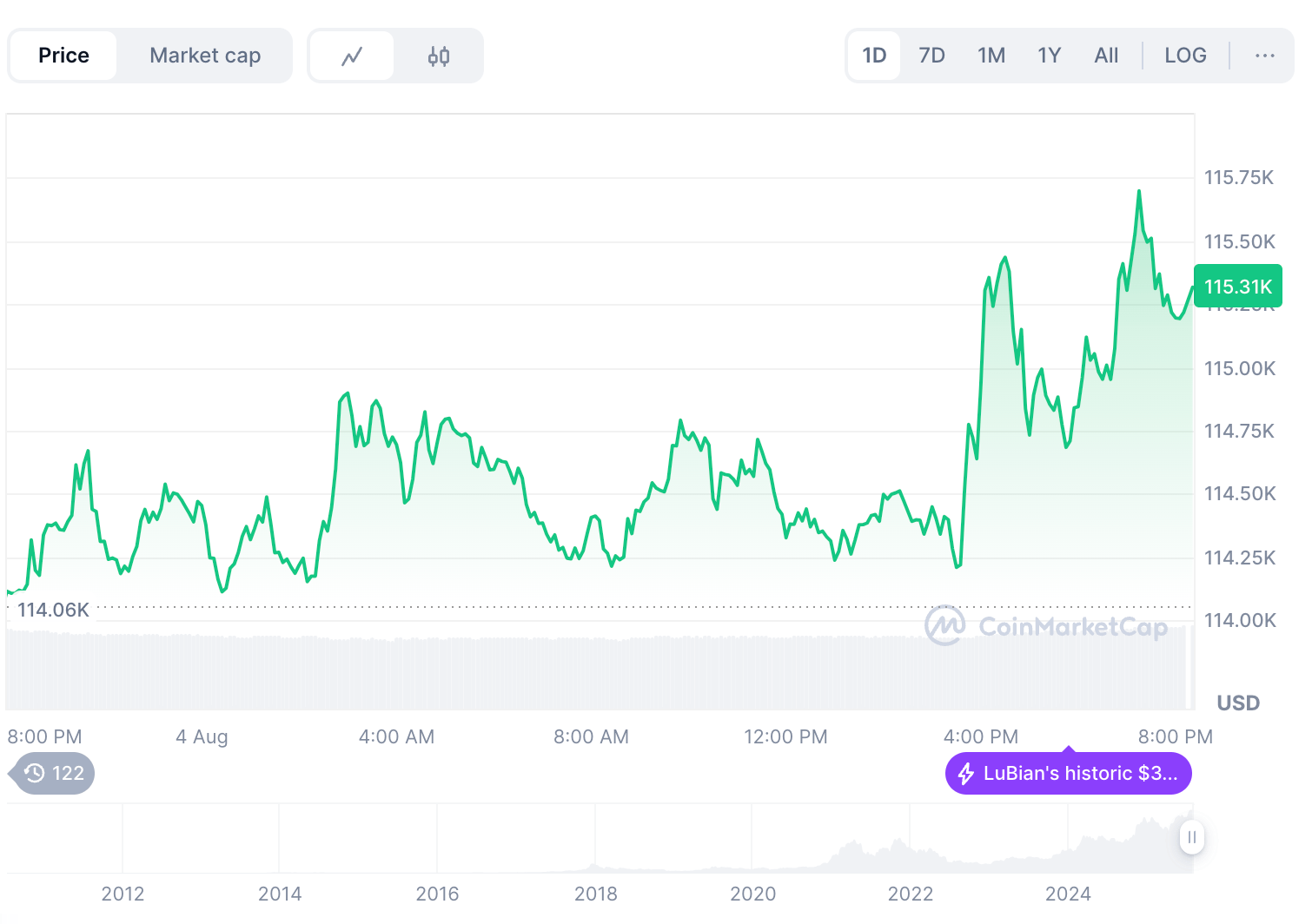Select the Price tab
This screenshot has width=1312, height=924.
pyautogui.click(x=63, y=56)
